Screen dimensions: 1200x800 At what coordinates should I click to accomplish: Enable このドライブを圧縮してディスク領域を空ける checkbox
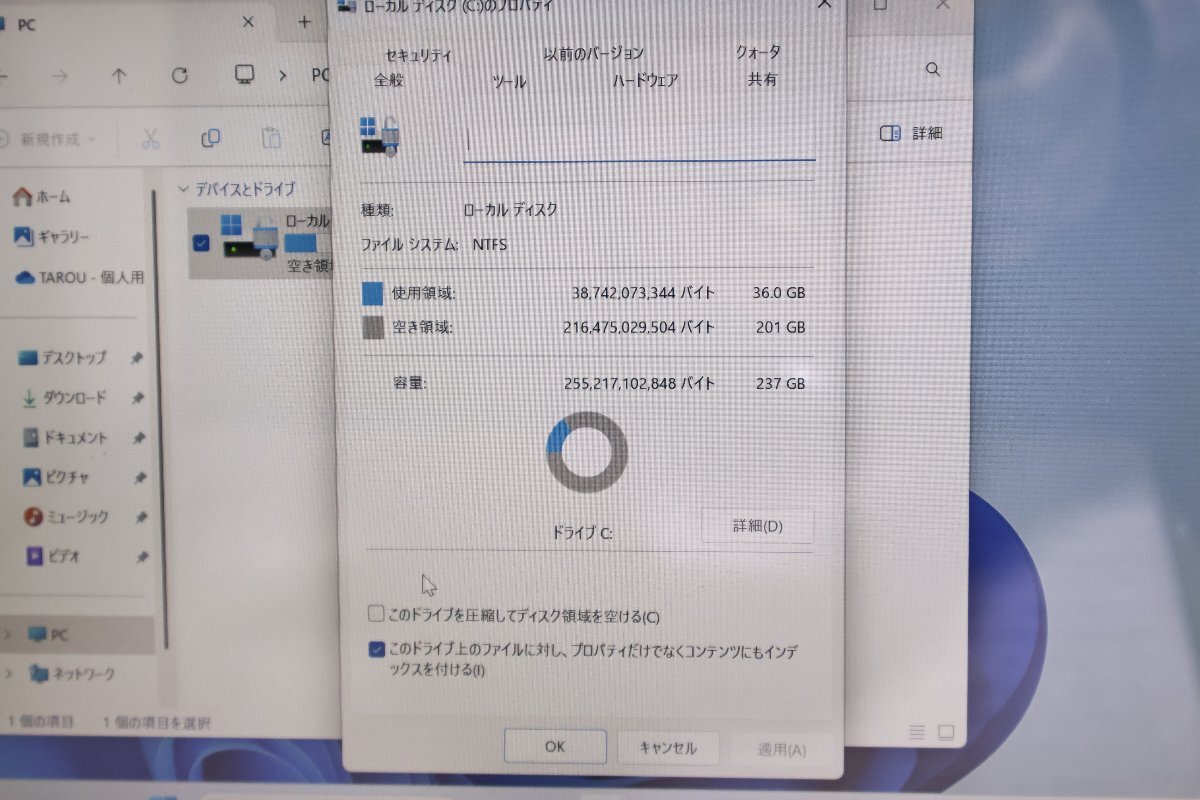tap(376, 614)
